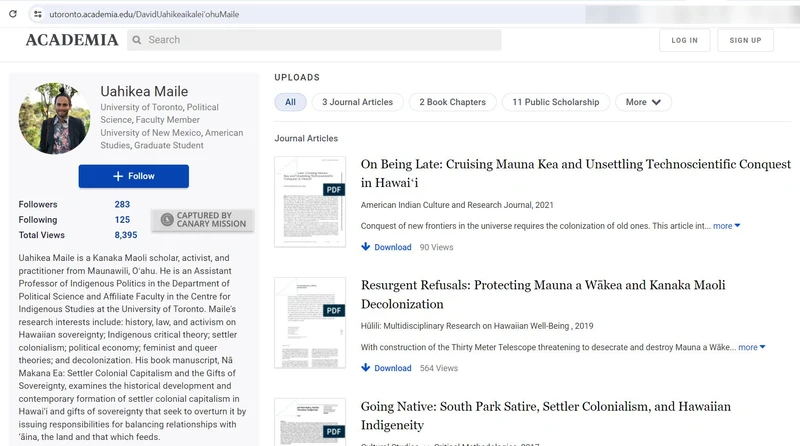Click the PDF badge on Resurgent Refusals
The image size is (800, 446).
click(333, 311)
